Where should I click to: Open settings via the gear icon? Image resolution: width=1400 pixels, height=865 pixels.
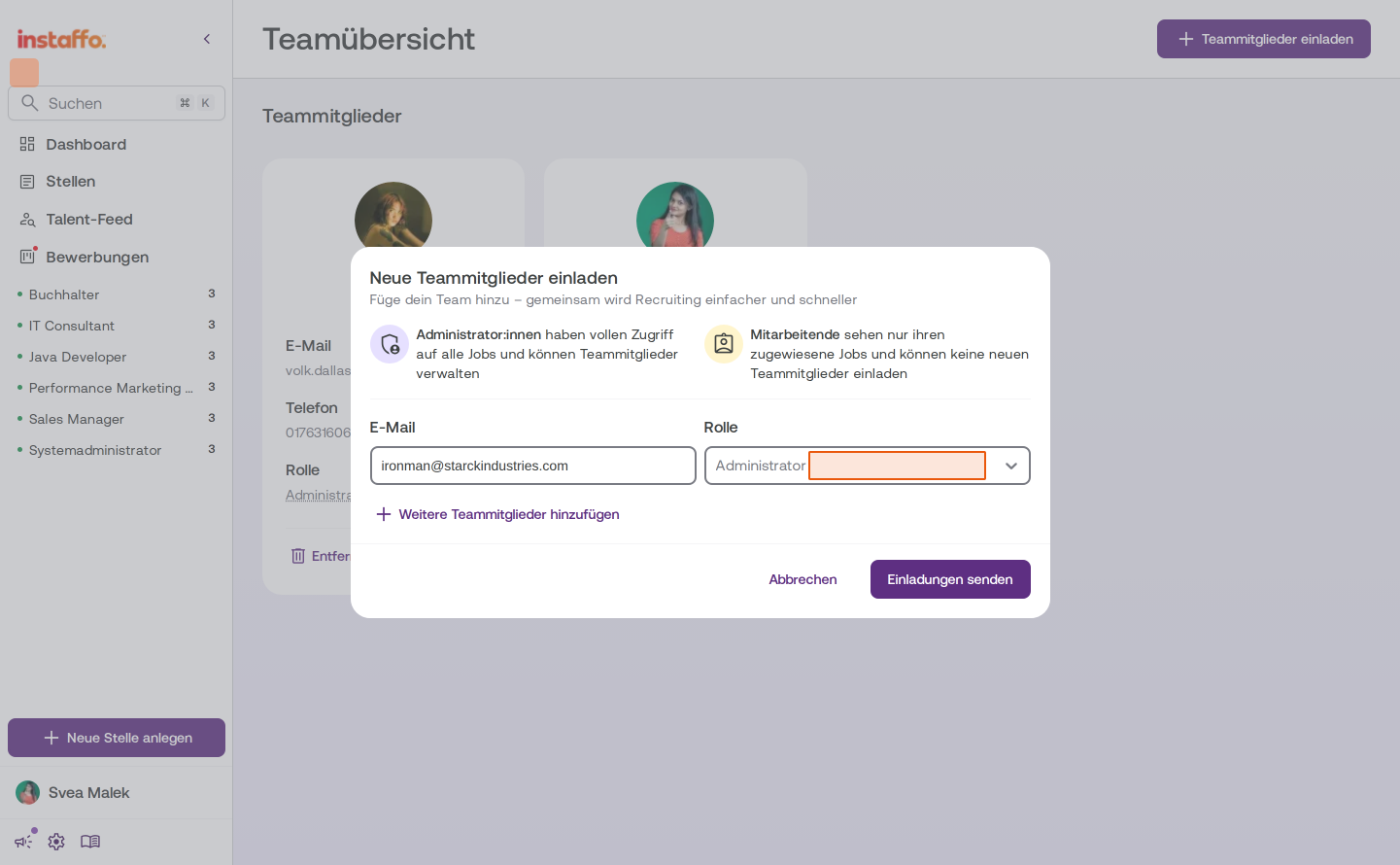56,842
